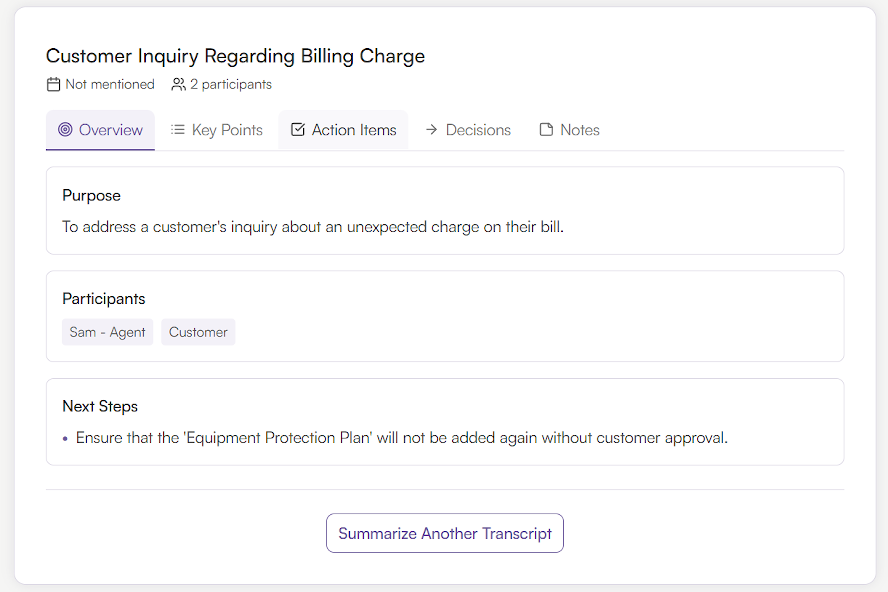
Task: Click the Key Points list icon
Action: pyautogui.click(x=176, y=129)
